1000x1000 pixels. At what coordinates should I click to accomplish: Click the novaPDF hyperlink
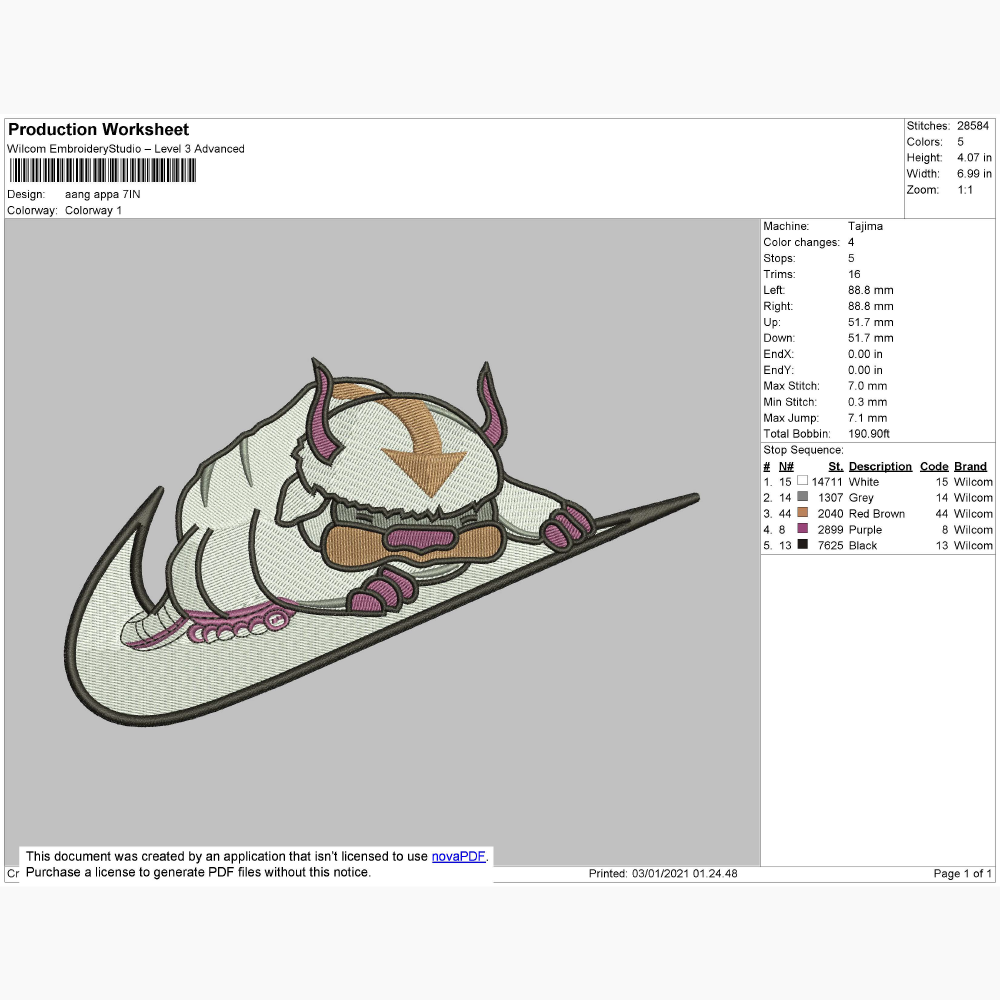coord(458,856)
